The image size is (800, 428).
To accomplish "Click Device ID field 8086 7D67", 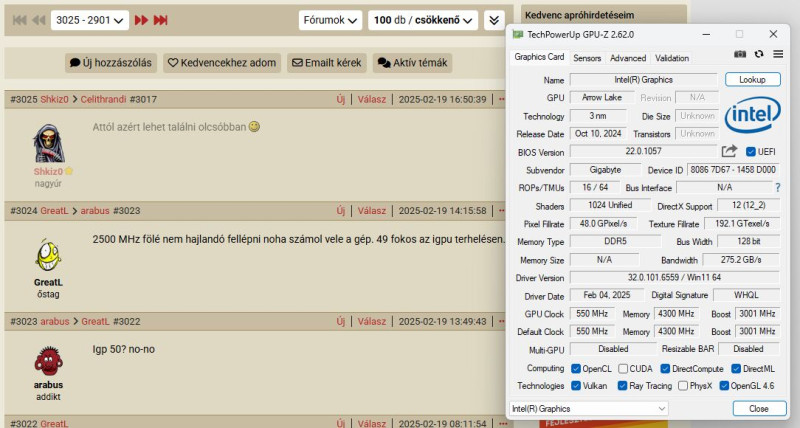I will 733,169.
